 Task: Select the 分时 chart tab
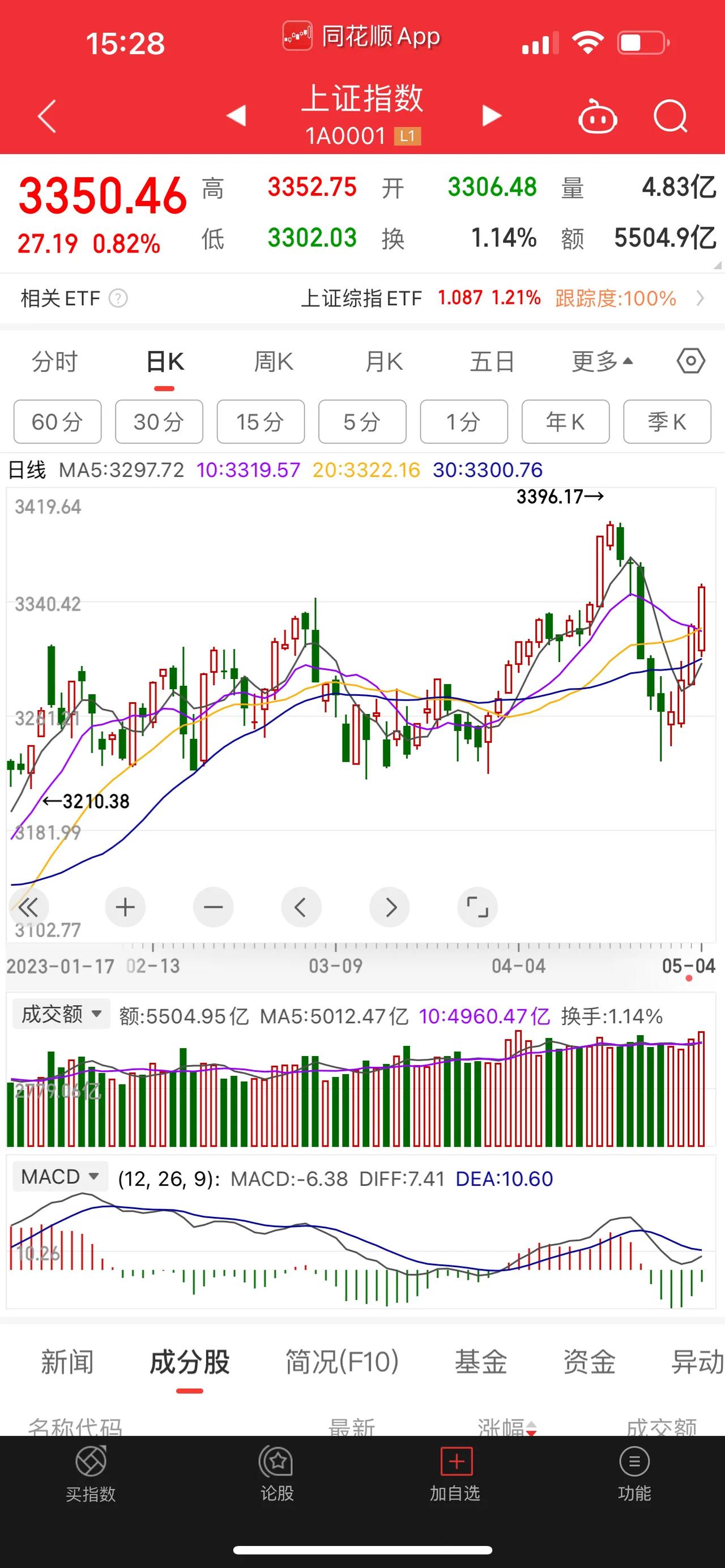pyautogui.click(x=55, y=362)
